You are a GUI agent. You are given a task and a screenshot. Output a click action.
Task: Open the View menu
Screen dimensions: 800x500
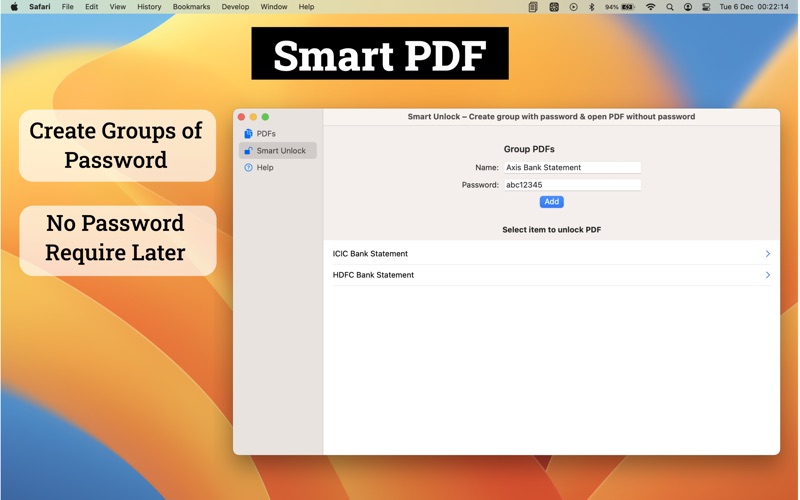pyautogui.click(x=117, y=7)
